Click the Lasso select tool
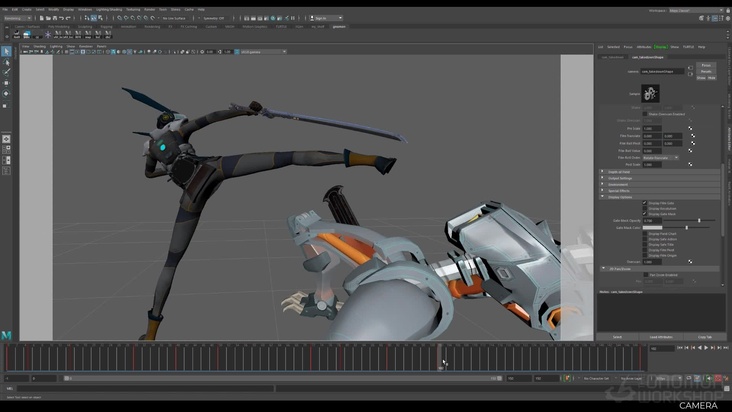Viewport: 732px width, 412px height. (x=6, y=61)
